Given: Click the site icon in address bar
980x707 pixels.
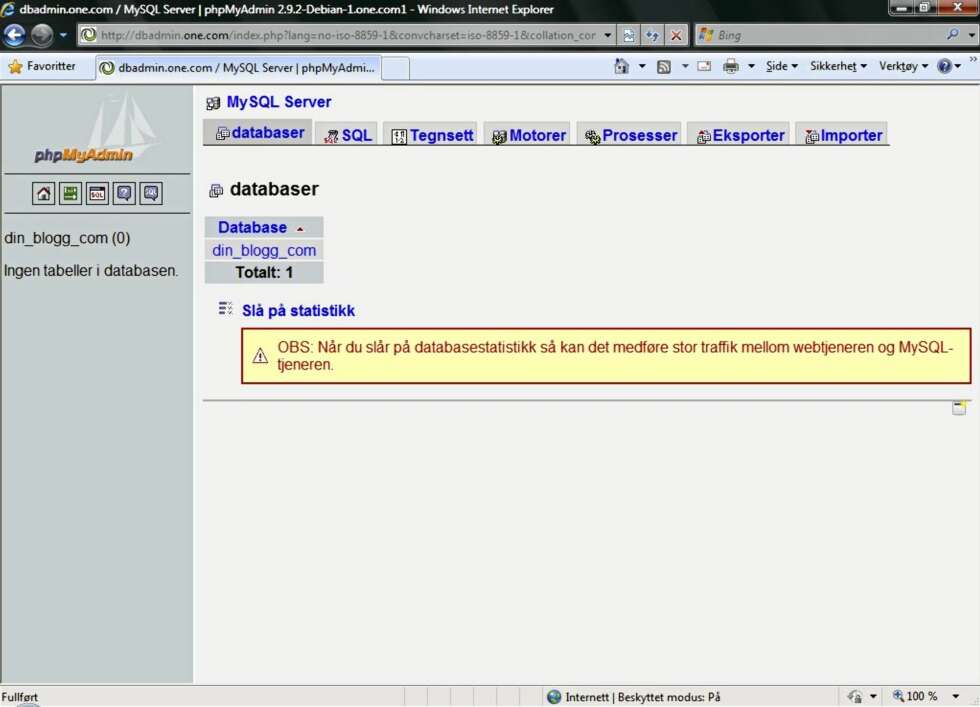Looking at the screenshot, I should (89, 35).
